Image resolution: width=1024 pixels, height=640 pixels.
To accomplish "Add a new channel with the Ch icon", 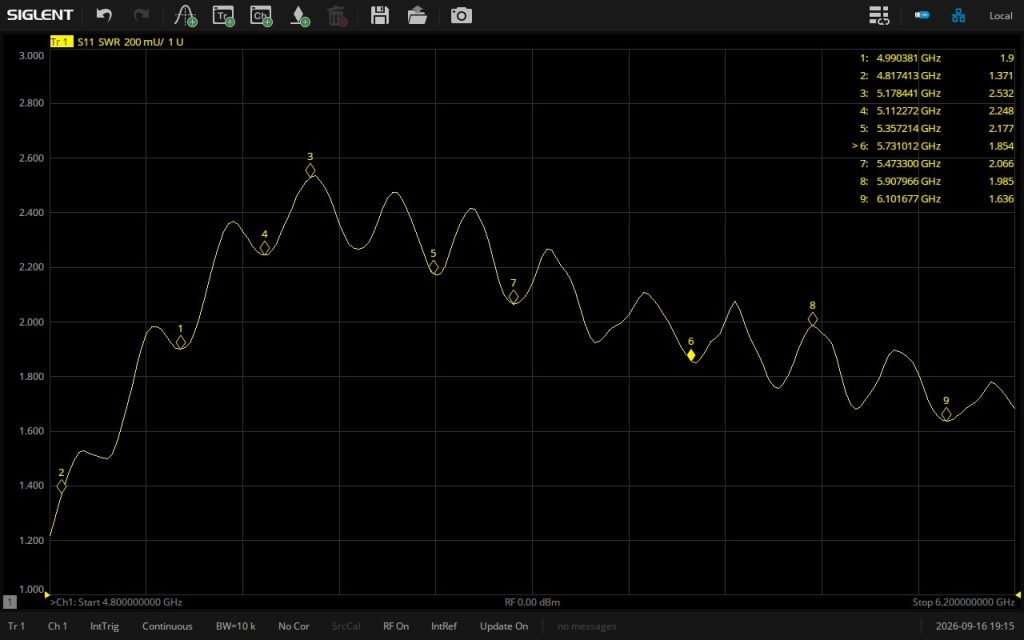I will click(x=261, y=15).
